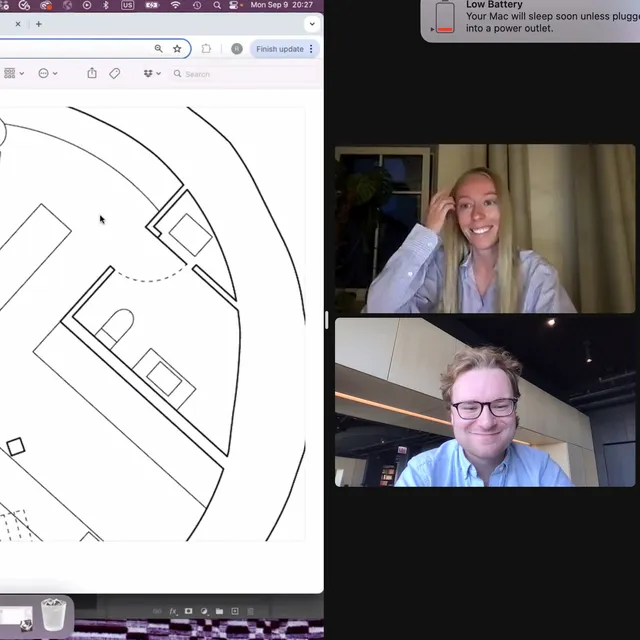Screen dimensions: 640x640
Task: Click the tag icon in toolbar
Action: (x=115, y=73)
